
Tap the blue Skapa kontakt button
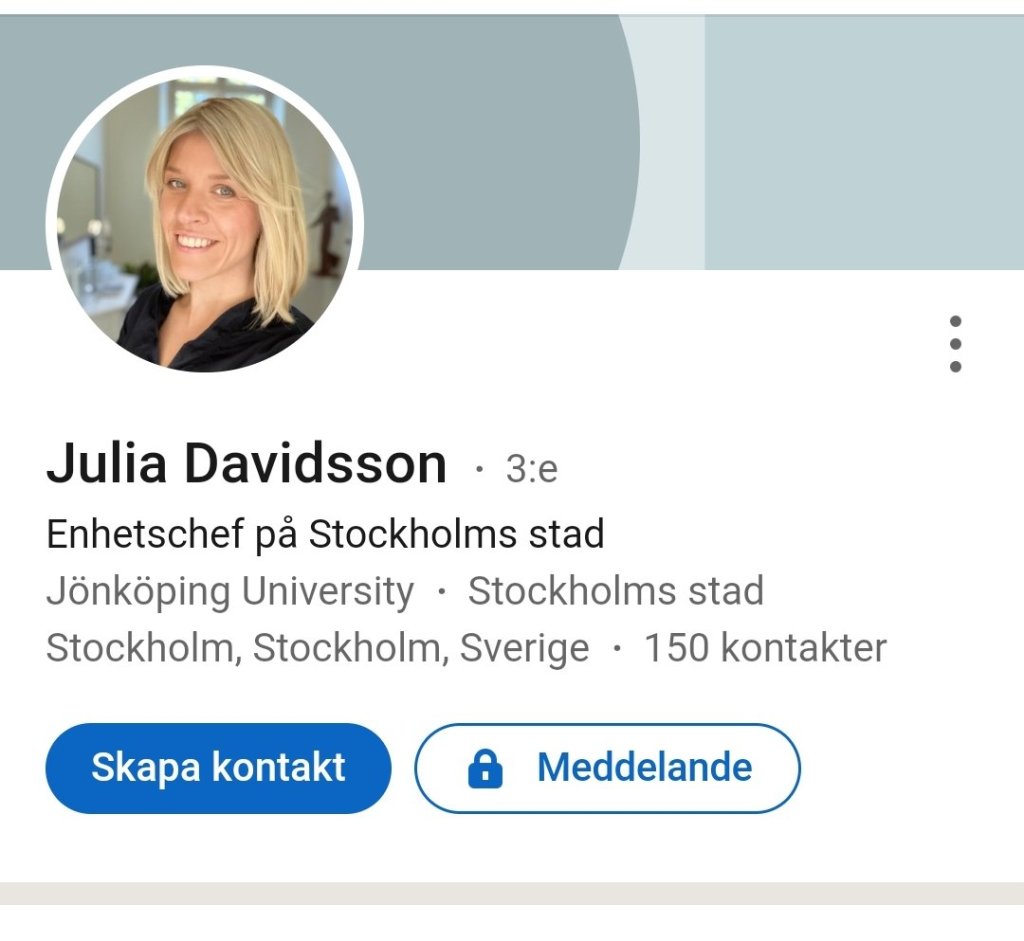218,768
